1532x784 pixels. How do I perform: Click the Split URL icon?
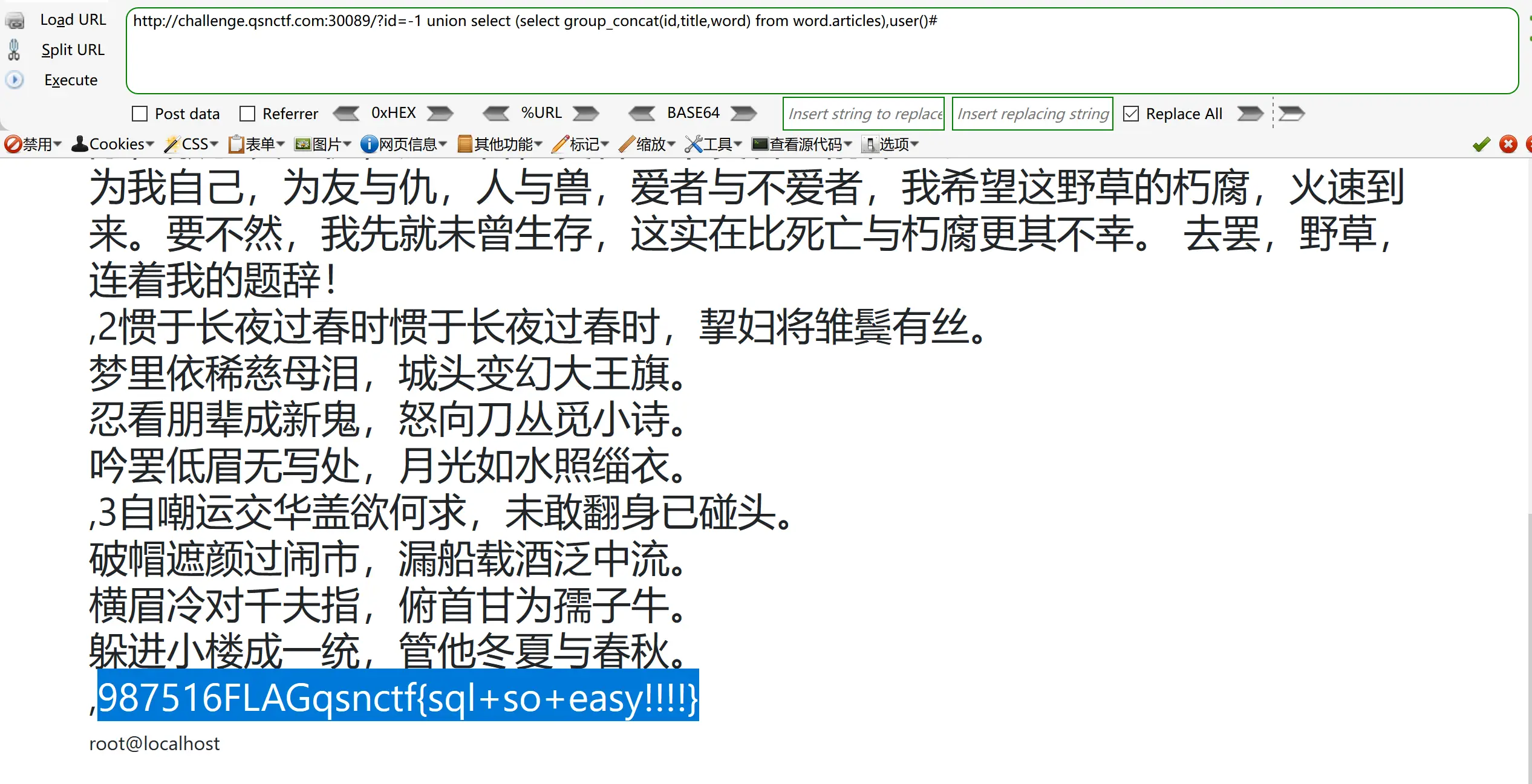pos(15,50)
